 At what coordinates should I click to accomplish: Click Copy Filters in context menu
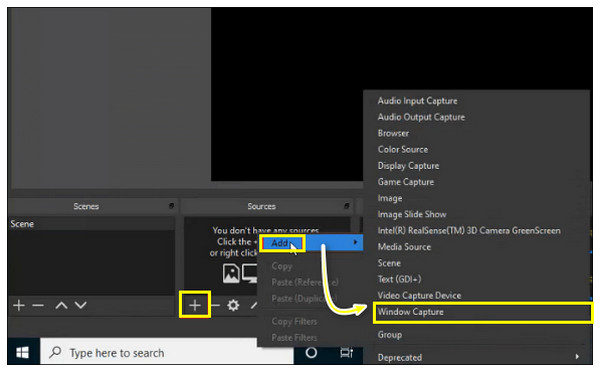point(294,321)
